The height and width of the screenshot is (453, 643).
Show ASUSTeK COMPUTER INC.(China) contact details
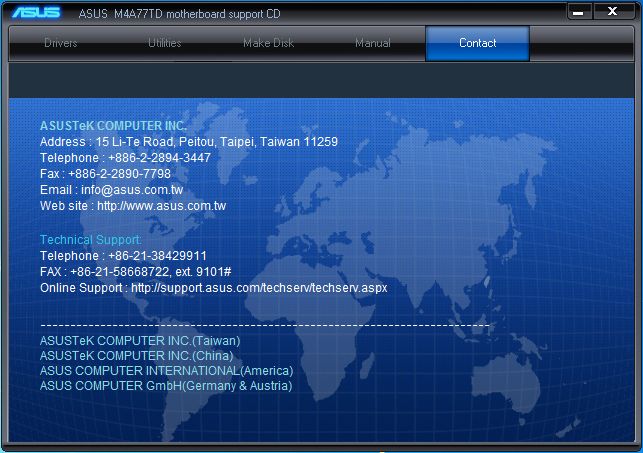[x=137, y=355]
